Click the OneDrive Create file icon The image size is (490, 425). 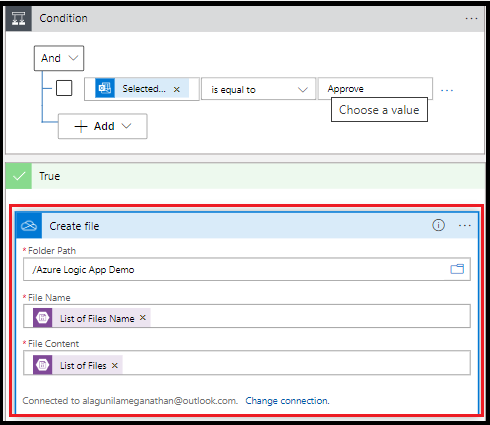[x=29, y=226]
